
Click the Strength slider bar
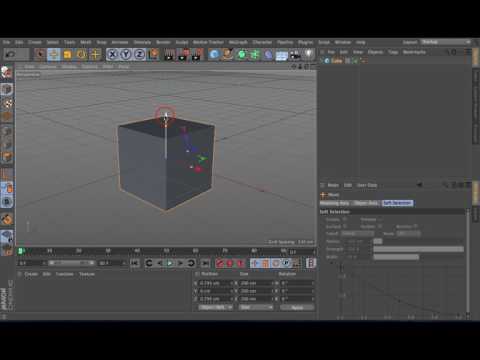coord(418,249)
